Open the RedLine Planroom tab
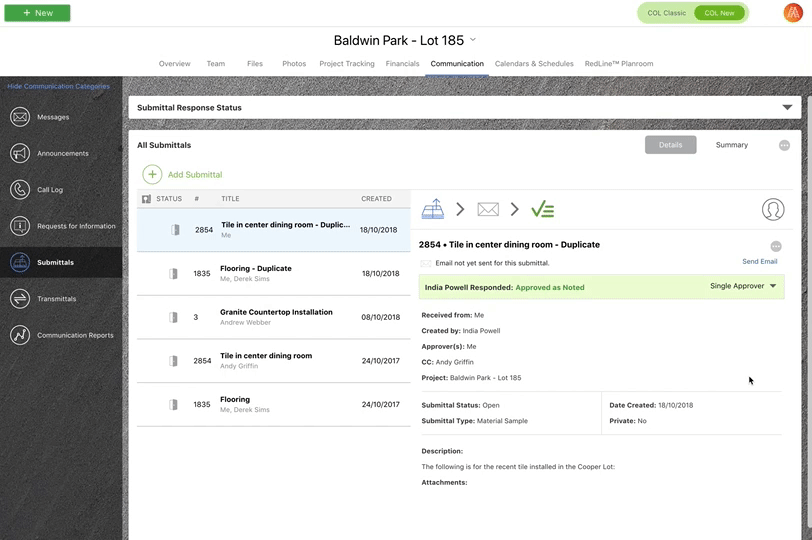Viewport: 812px width, 540px height. click(619, 64)
